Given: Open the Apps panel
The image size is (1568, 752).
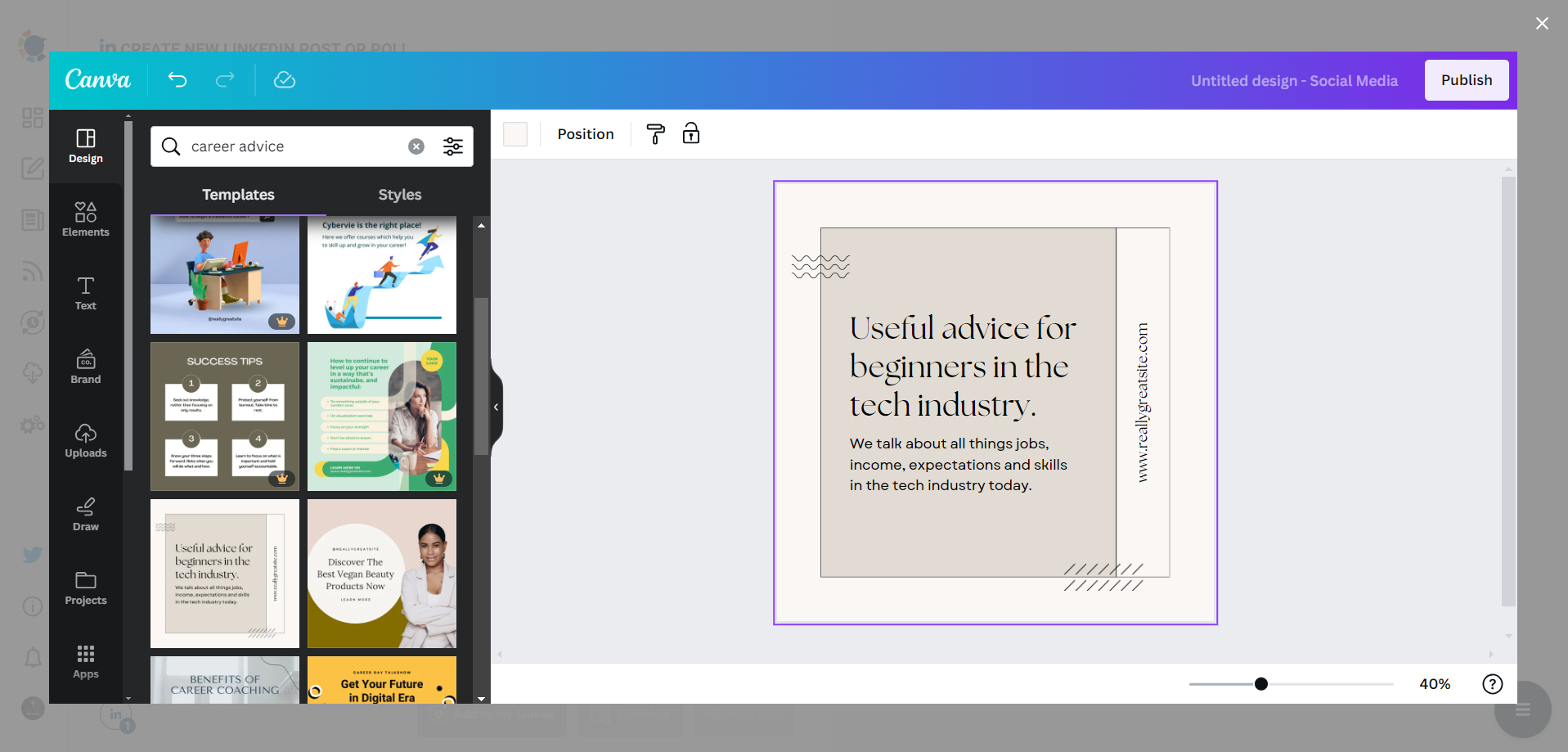Looking at the screenshot, I should [x=85, y=661].
